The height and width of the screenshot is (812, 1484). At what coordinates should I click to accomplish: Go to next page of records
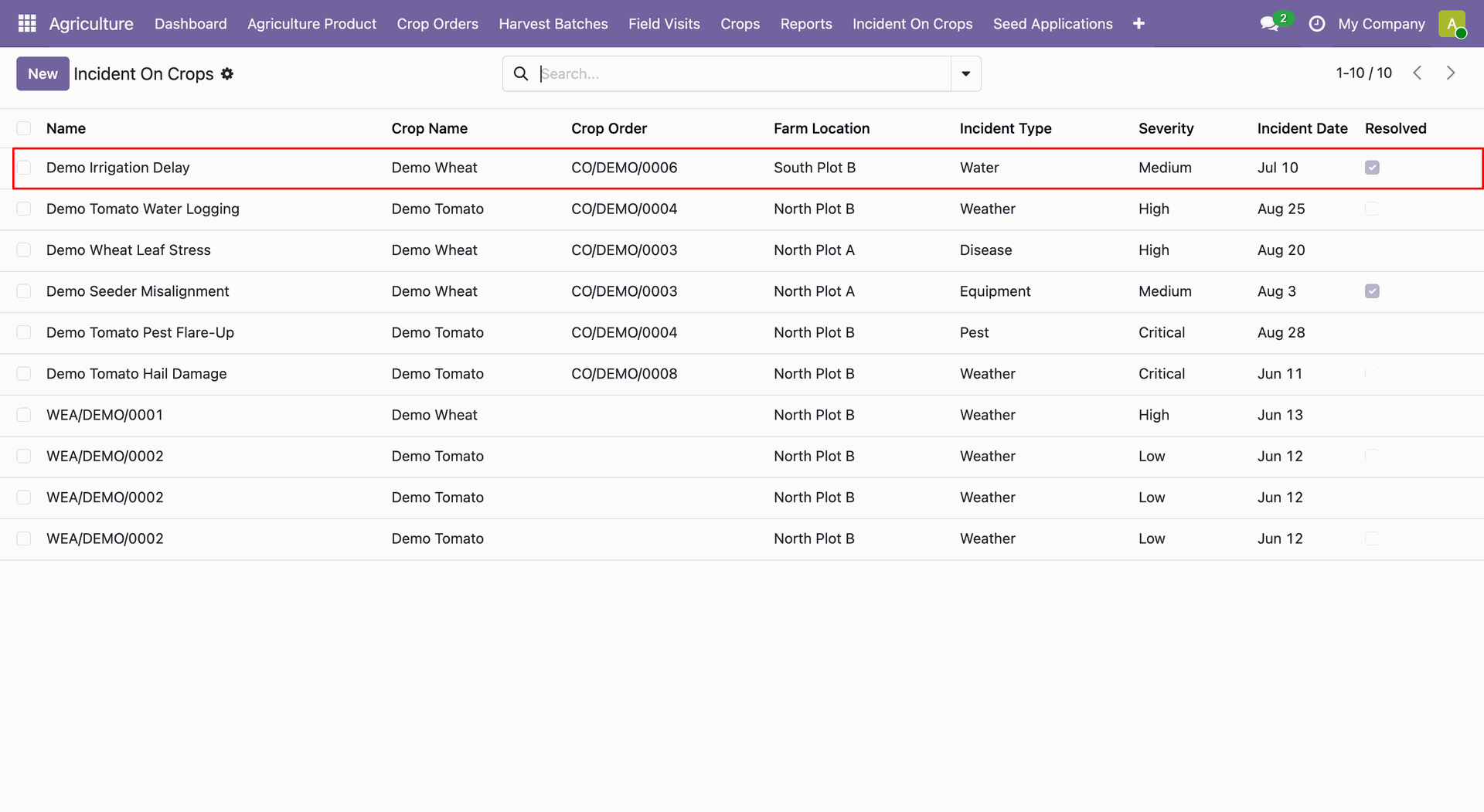coord(1451,73)
